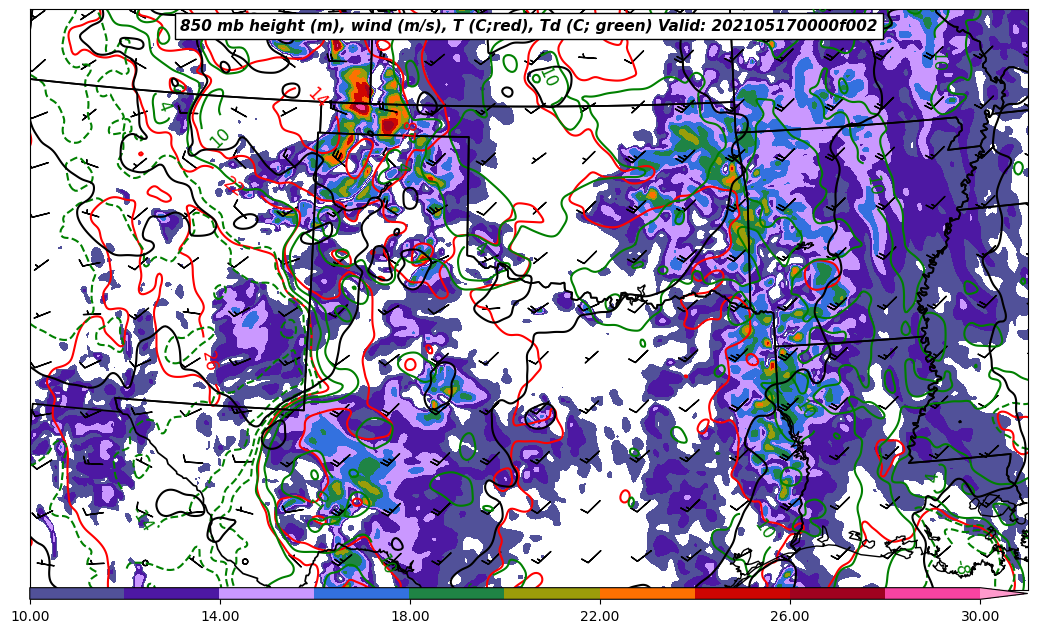Pick the olive 20–22 colorbar segment
Viewport: 1037px width, 633px height.
(552, 593)
